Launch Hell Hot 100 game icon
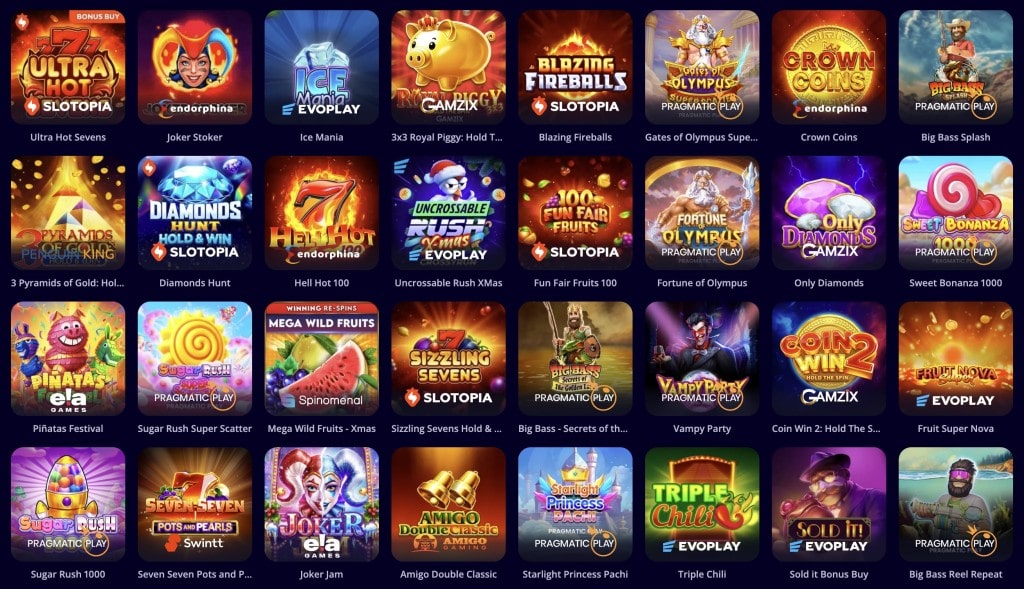This screenshot has width=1024, height=589. [321, 213]
